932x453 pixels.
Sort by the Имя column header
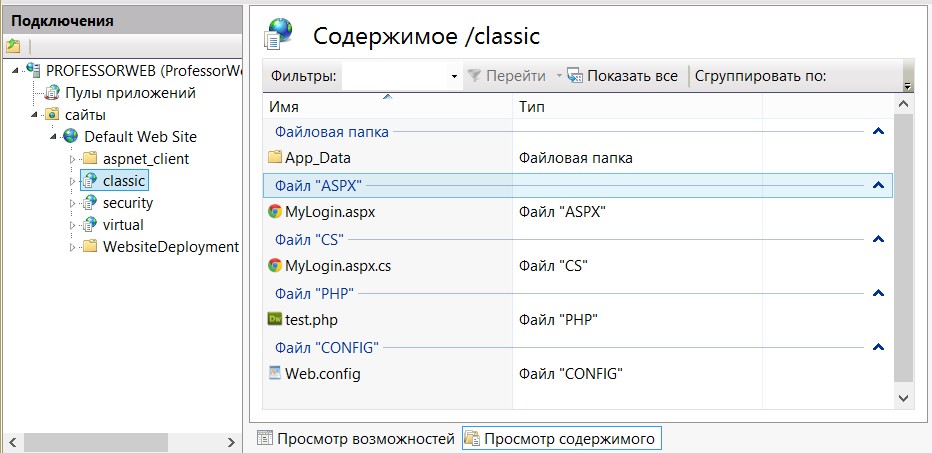tap(388, 107)
